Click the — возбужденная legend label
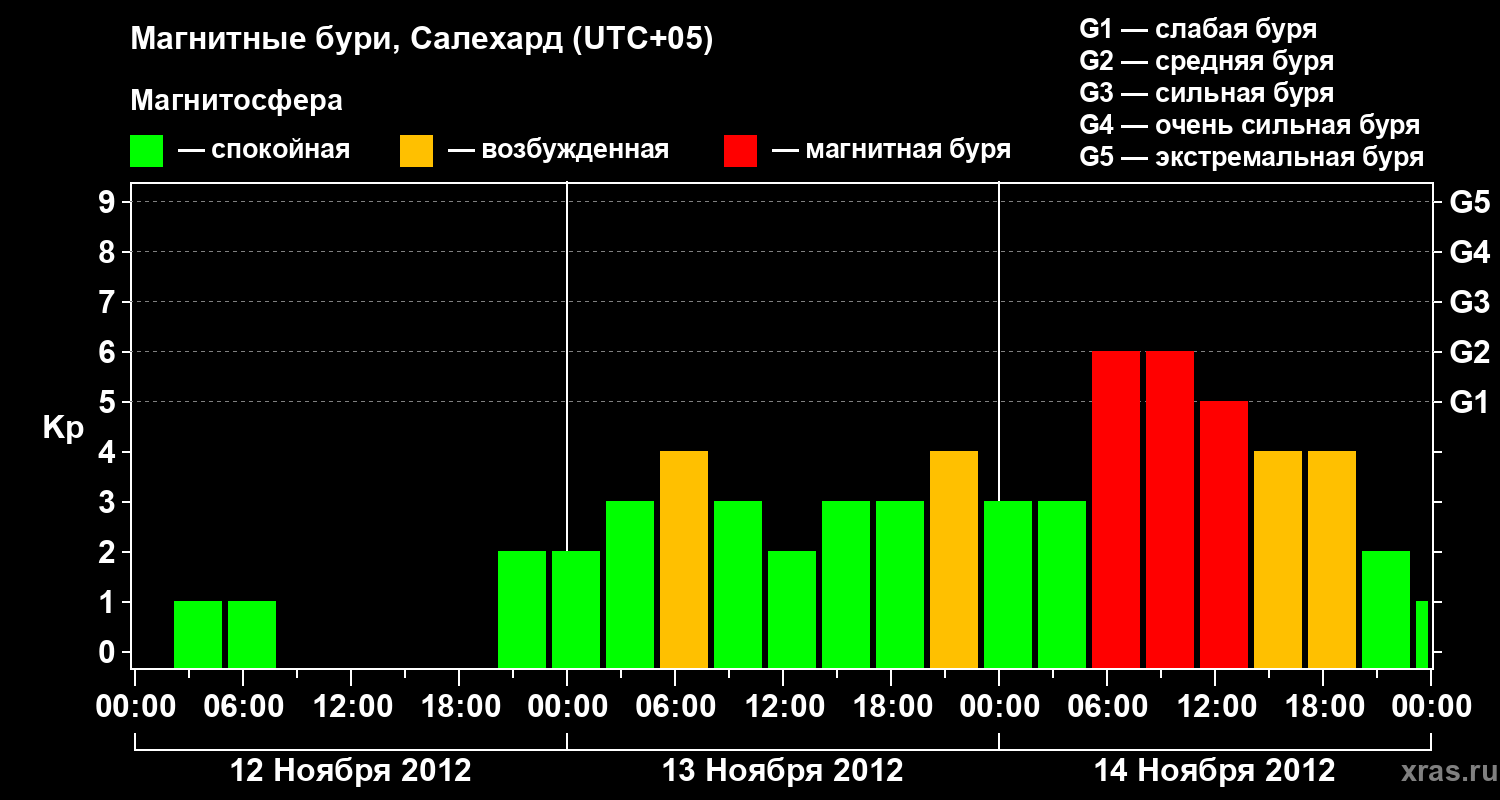This screenshot has width=1500, height=800. tap(558, 150)
